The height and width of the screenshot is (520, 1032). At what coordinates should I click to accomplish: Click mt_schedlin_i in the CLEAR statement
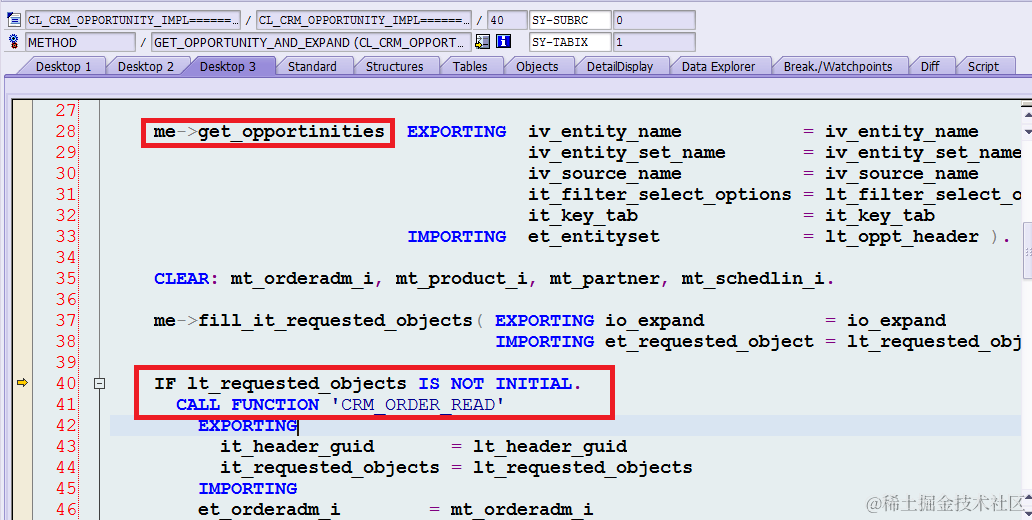point(752,278)
